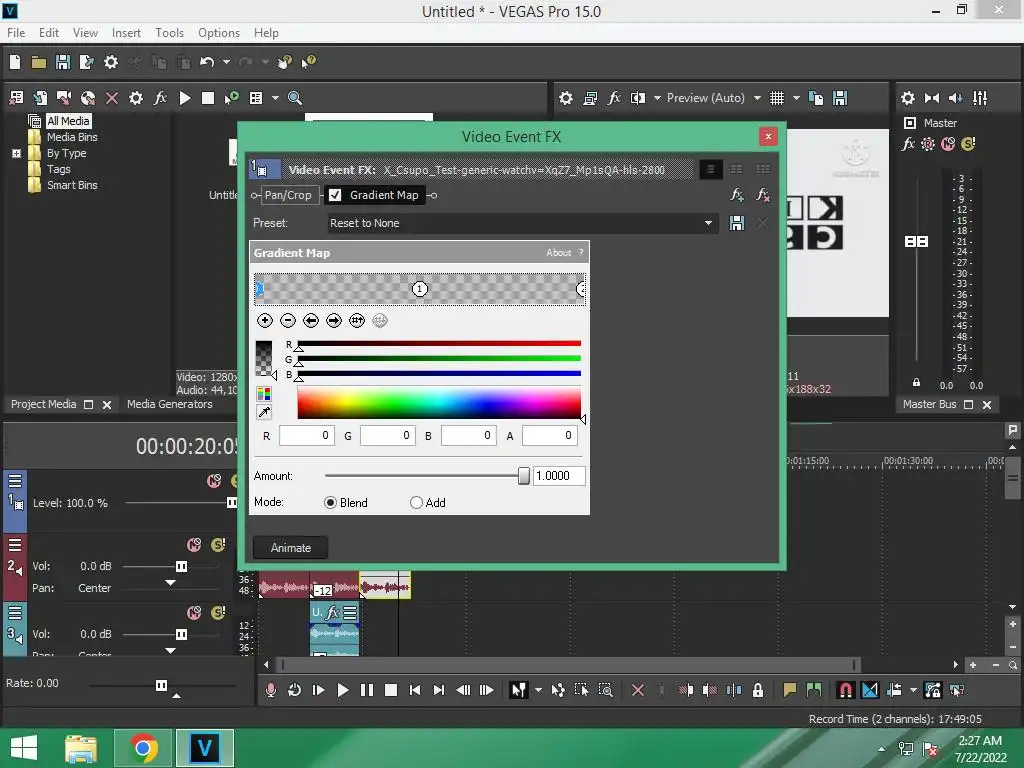The height and width of the screenshot is (768, 1024).
Task: Toggle the overlays grid icon in preview
Action: [776, 98]
